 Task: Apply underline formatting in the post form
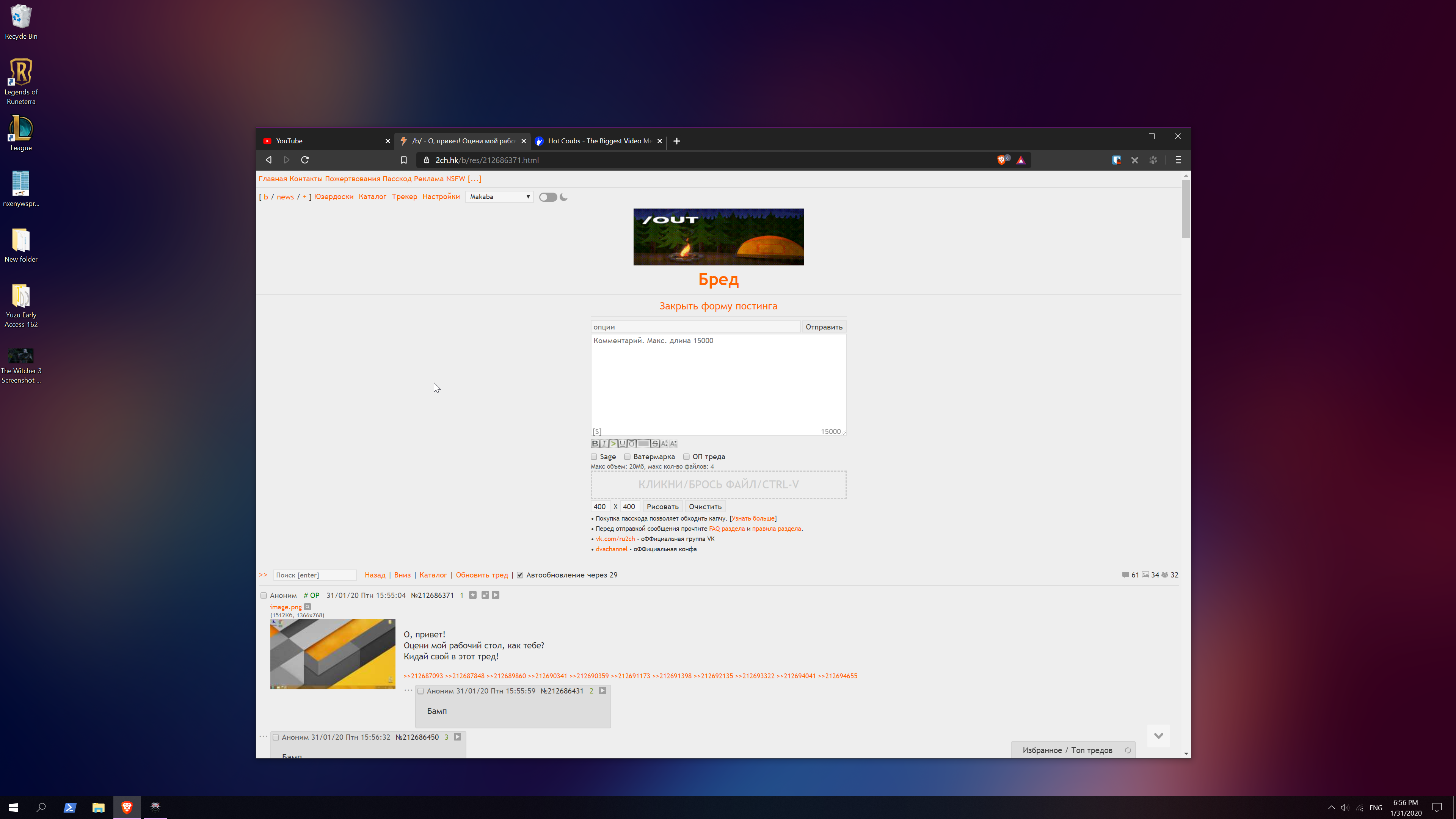623,444
